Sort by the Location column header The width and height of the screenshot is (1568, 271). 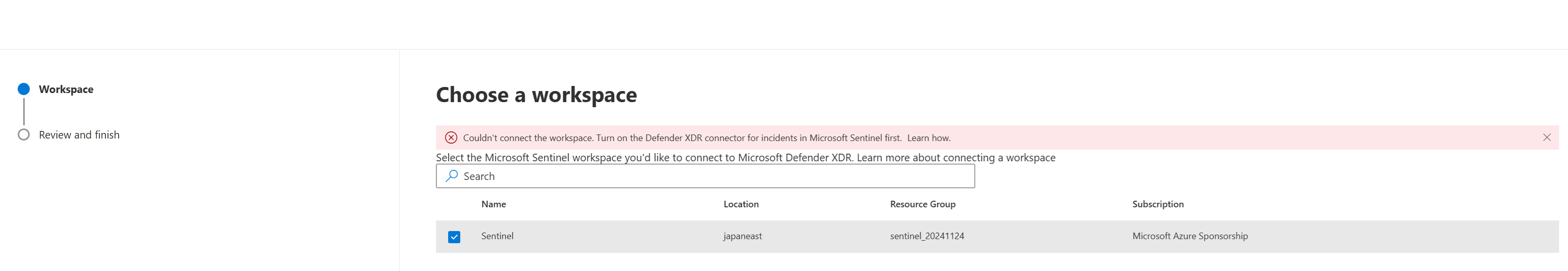(741, 204)
